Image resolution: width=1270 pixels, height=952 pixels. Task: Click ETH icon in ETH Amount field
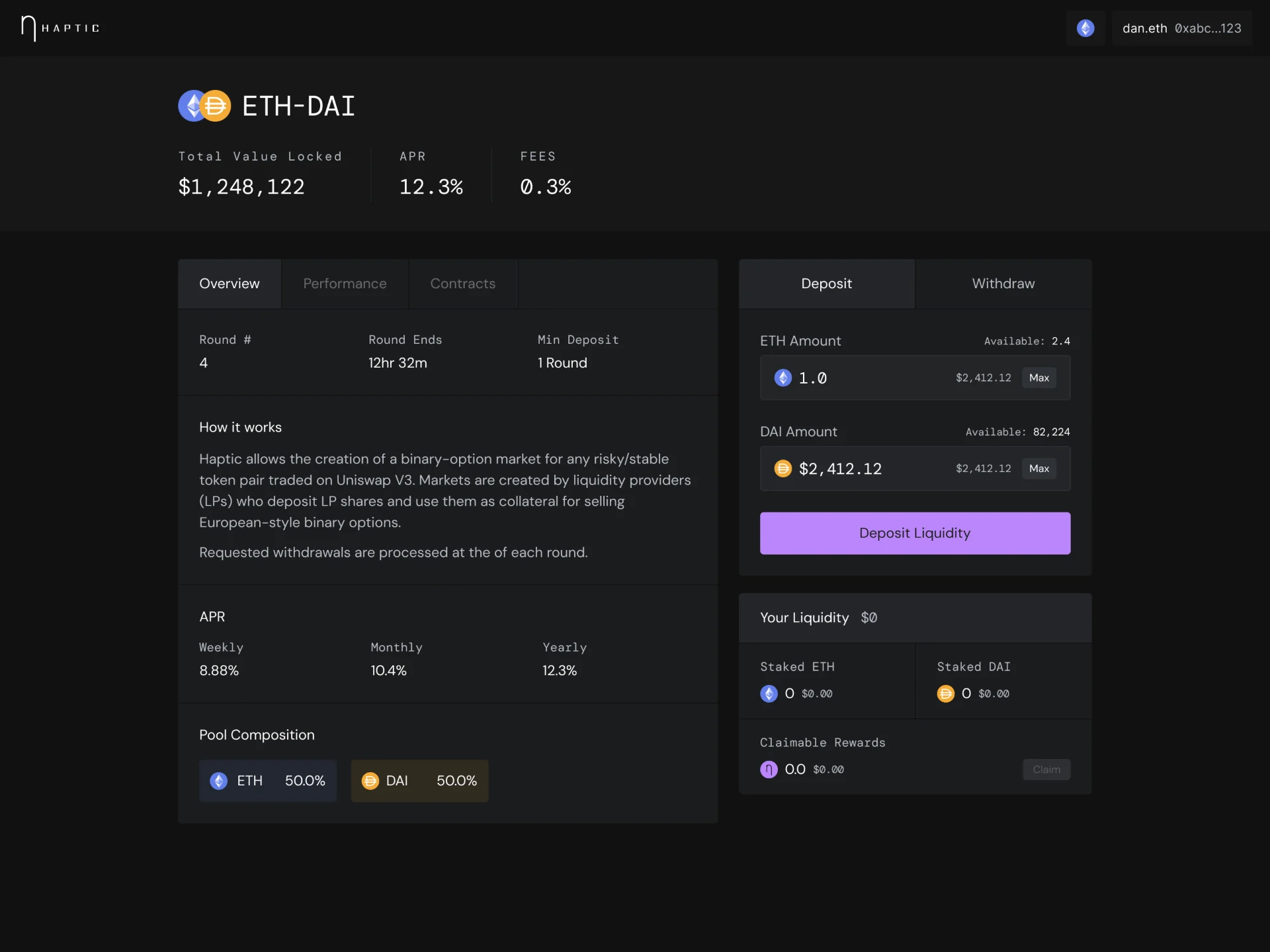(783, 377)
